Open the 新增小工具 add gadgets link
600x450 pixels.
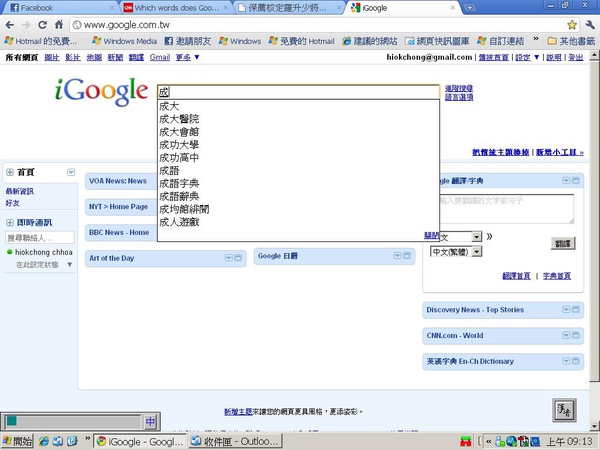[560, 152]
